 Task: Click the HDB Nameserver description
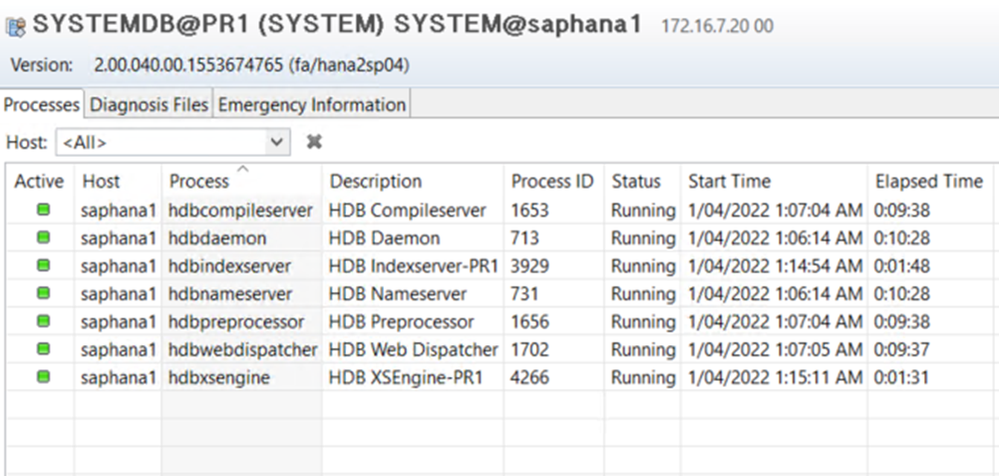[x=398, y=294]
